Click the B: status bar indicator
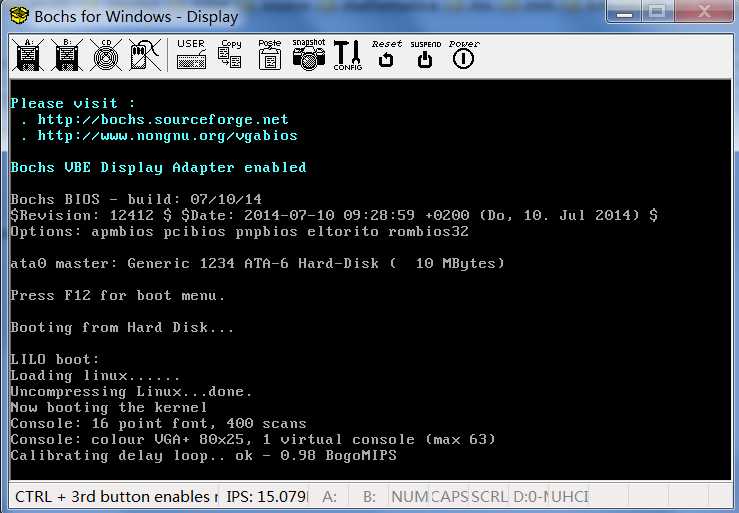This screenshot has height=513, width=739. pos(369,496)
